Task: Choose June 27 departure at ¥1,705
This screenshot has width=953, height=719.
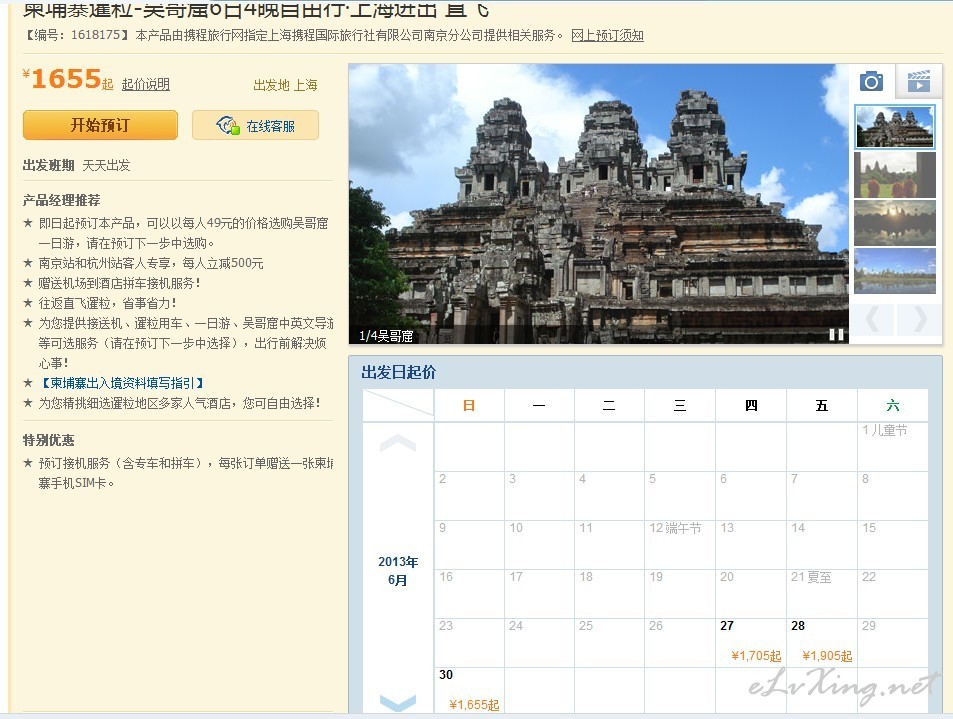Action: click(751, 642)
